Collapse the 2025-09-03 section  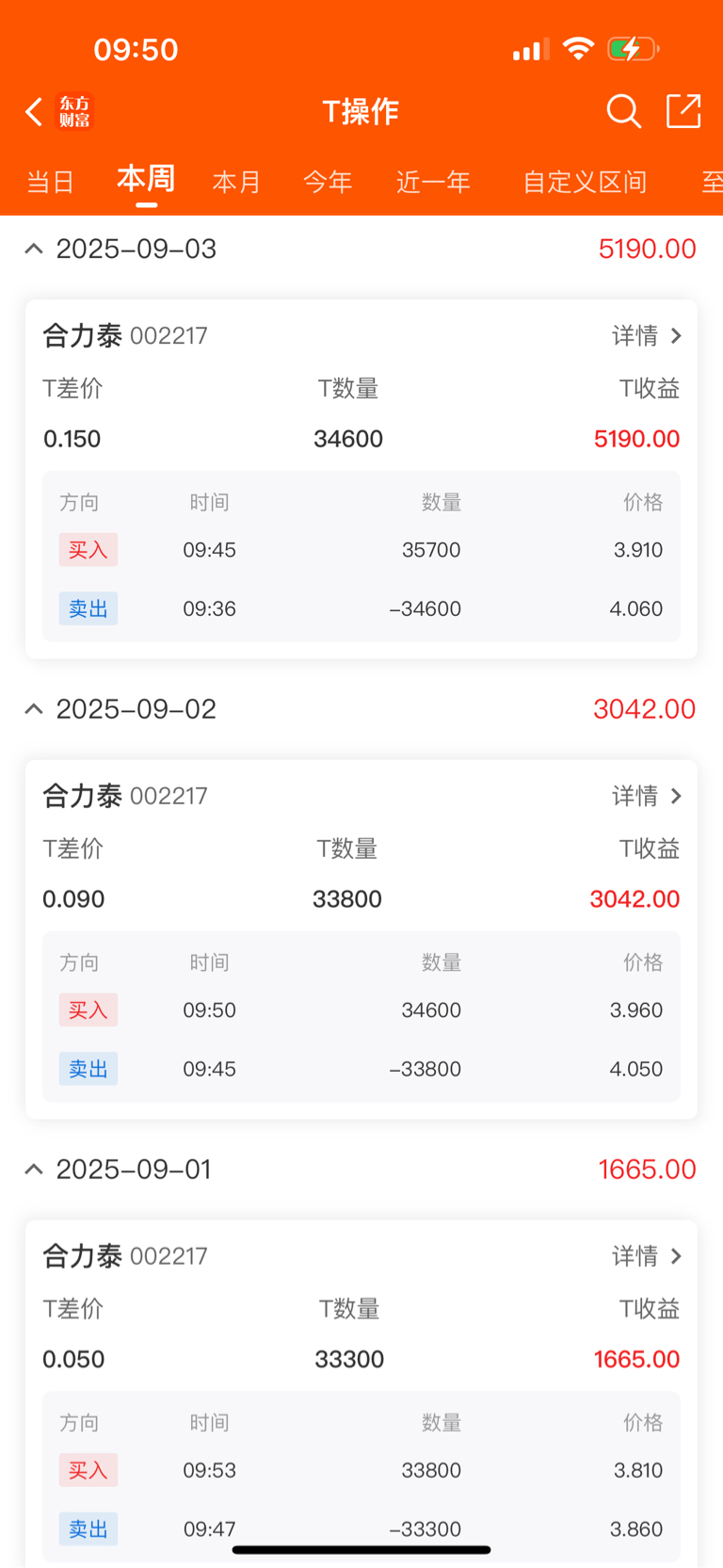click(x=34, y=250)
